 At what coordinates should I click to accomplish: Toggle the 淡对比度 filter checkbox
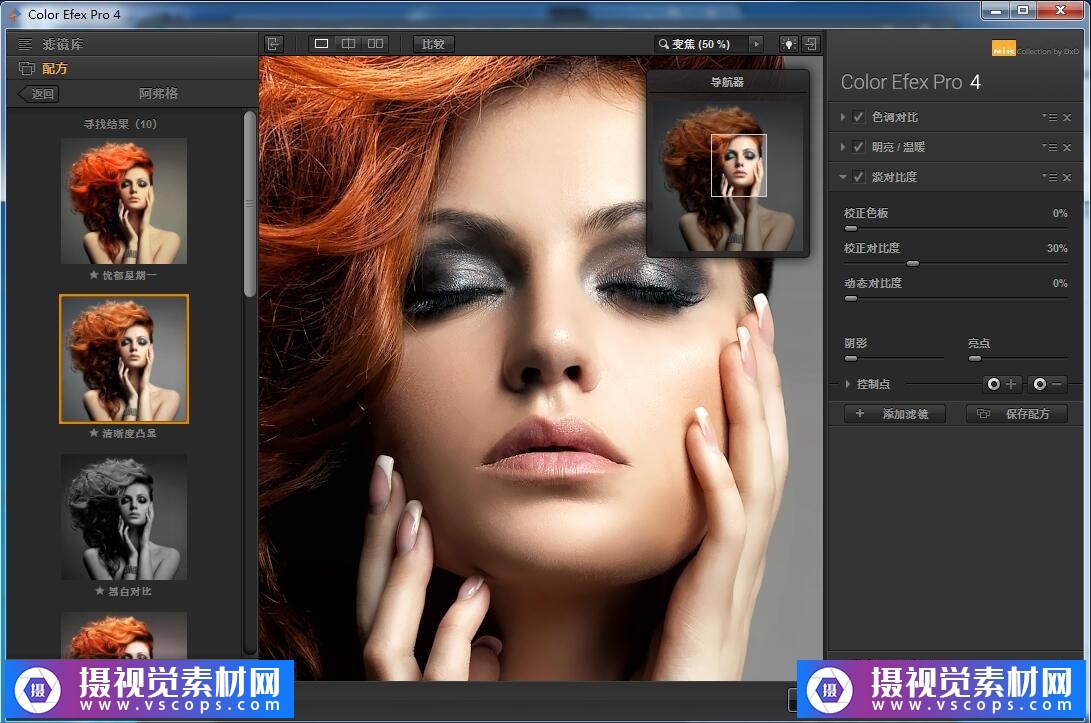point(858,177)
